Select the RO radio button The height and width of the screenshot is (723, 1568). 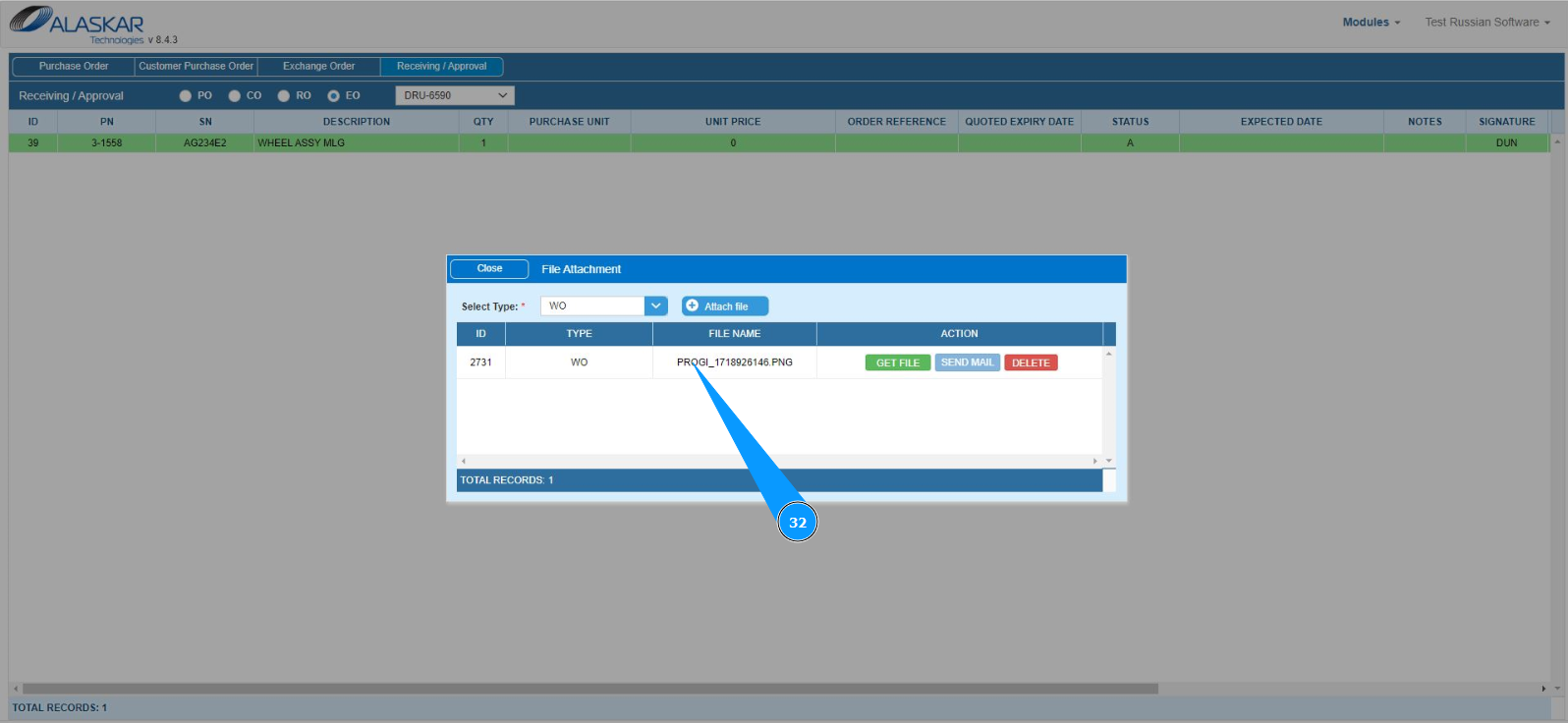[283, 96]
